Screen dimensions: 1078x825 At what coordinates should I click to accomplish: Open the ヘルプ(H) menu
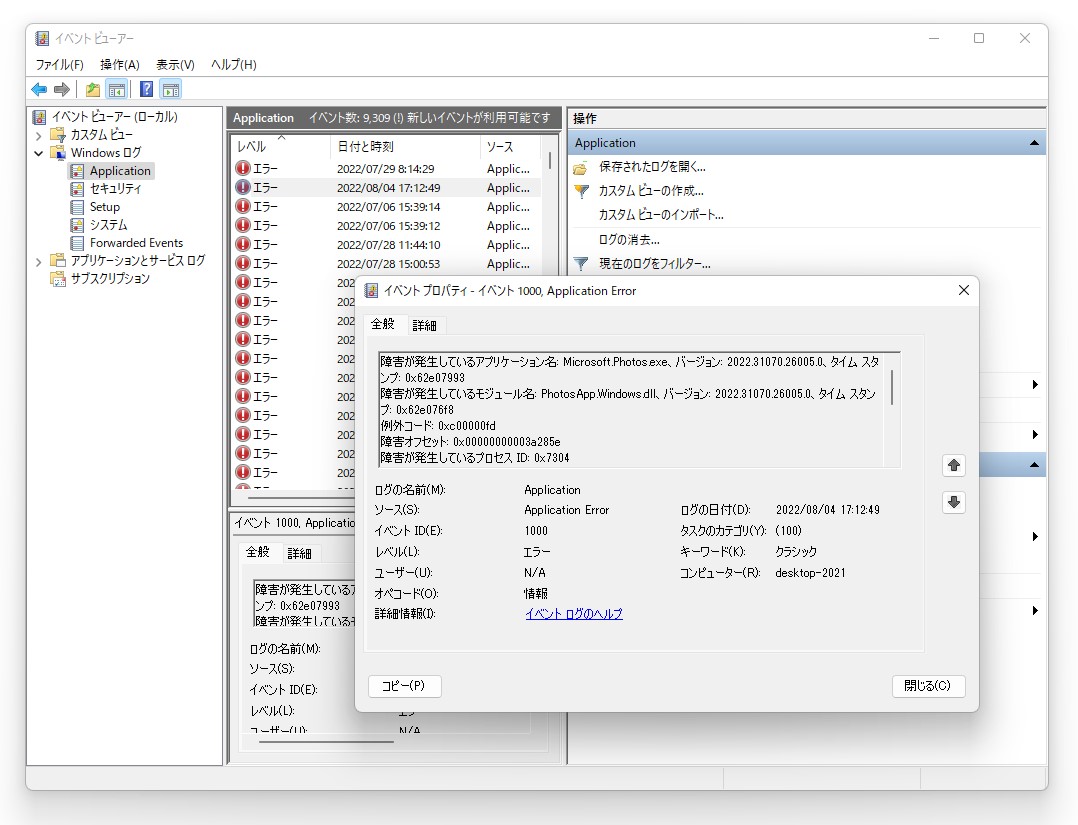pyautogui.click(x=234, y=65)
